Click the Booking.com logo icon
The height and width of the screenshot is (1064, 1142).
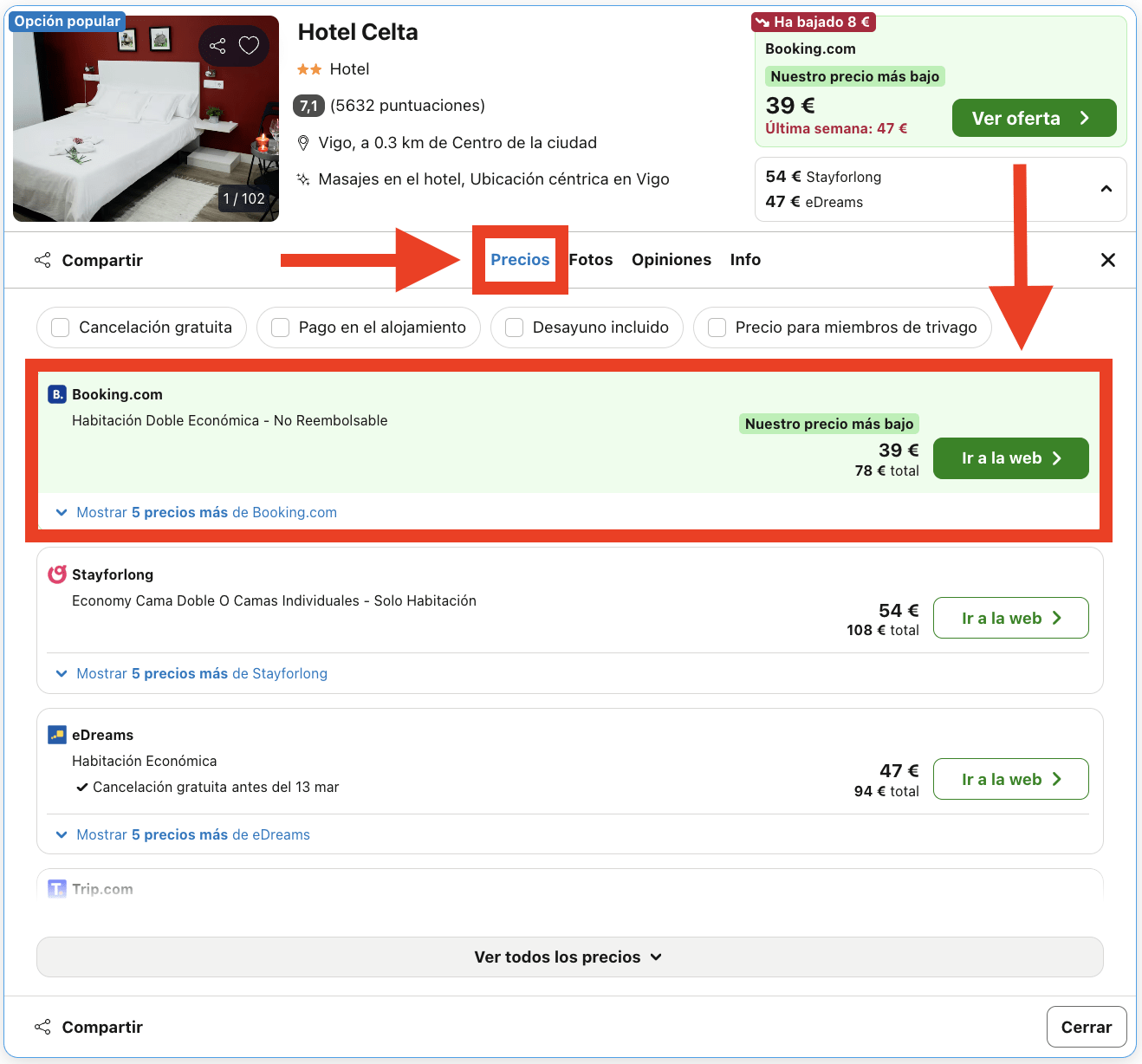(57, 394)
